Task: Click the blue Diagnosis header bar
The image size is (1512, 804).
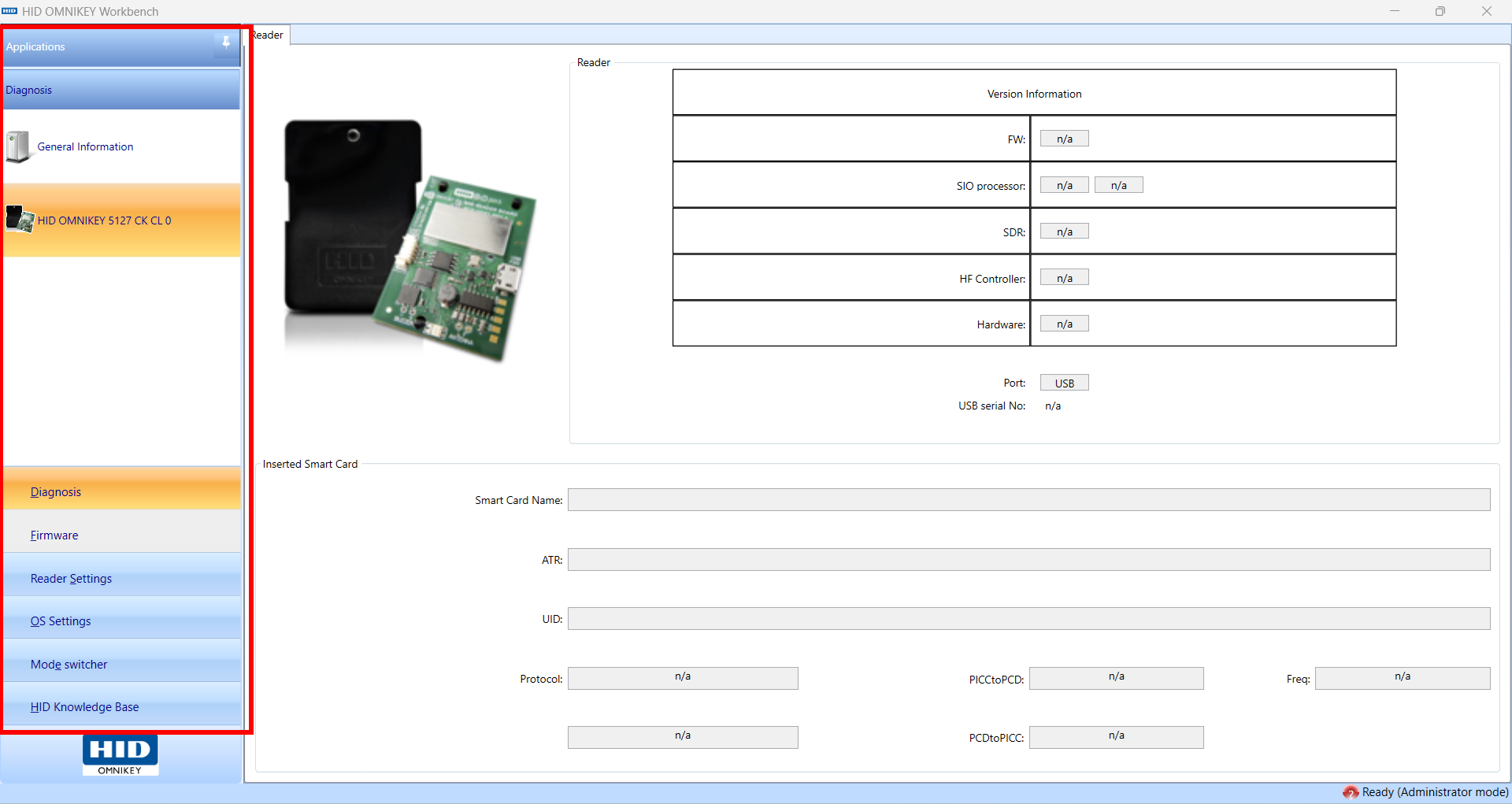Action: click(x=122, y=90)
